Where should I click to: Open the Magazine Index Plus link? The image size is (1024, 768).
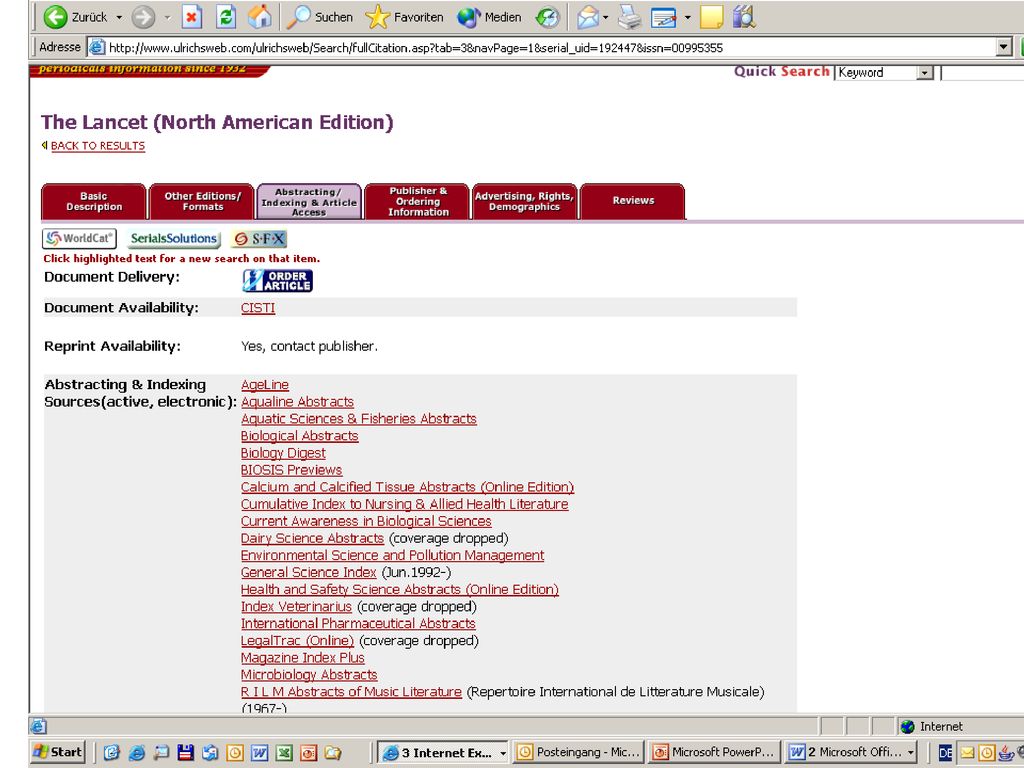(302, 658)
